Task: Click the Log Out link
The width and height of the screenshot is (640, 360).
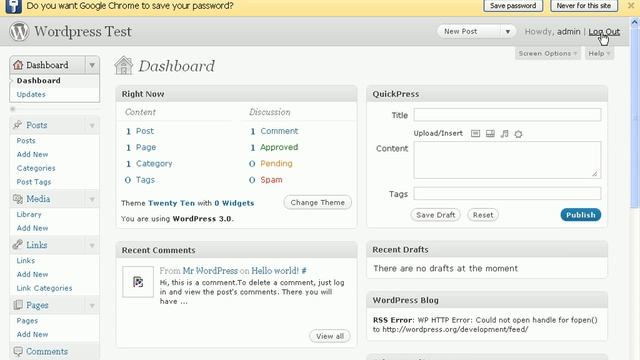Action: pyautogui.click(x=604, y=31)
